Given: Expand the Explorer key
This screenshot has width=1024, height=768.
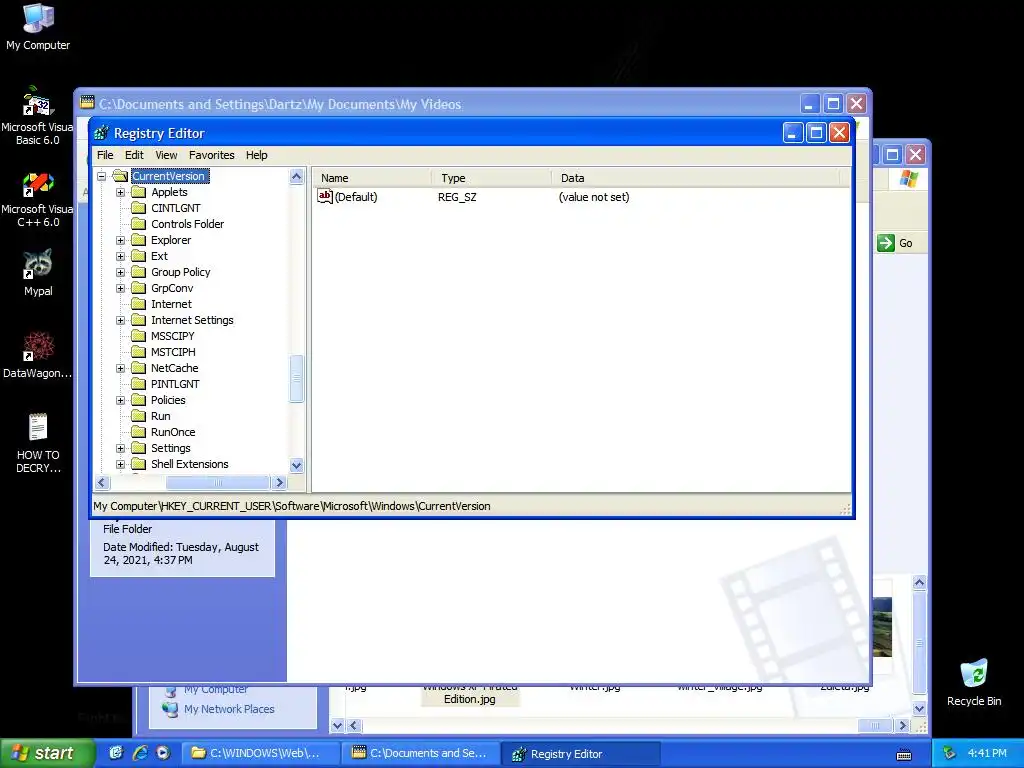Looking at the screenshot, I should (x=121, y=240).
